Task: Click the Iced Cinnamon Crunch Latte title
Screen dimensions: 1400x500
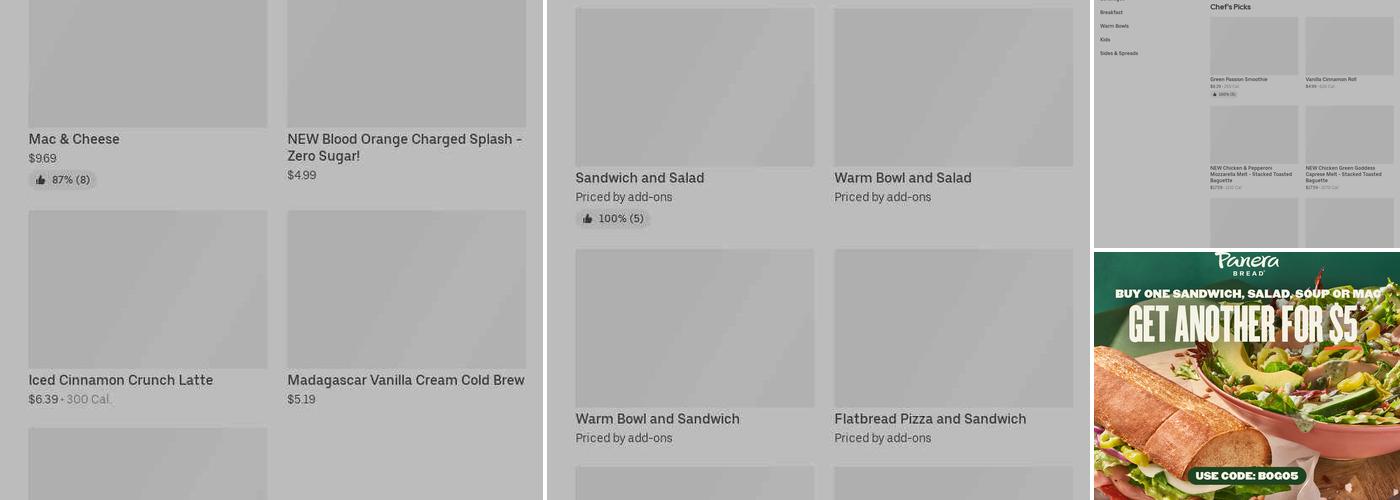Action: [x=121, y=380]
